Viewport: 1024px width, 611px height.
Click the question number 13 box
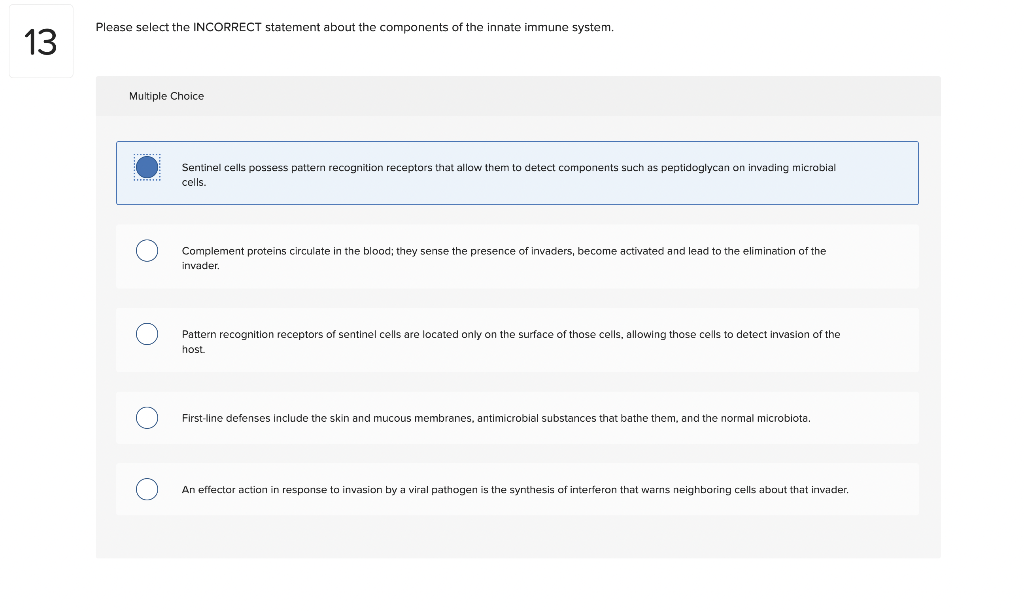tap(41, 41)
